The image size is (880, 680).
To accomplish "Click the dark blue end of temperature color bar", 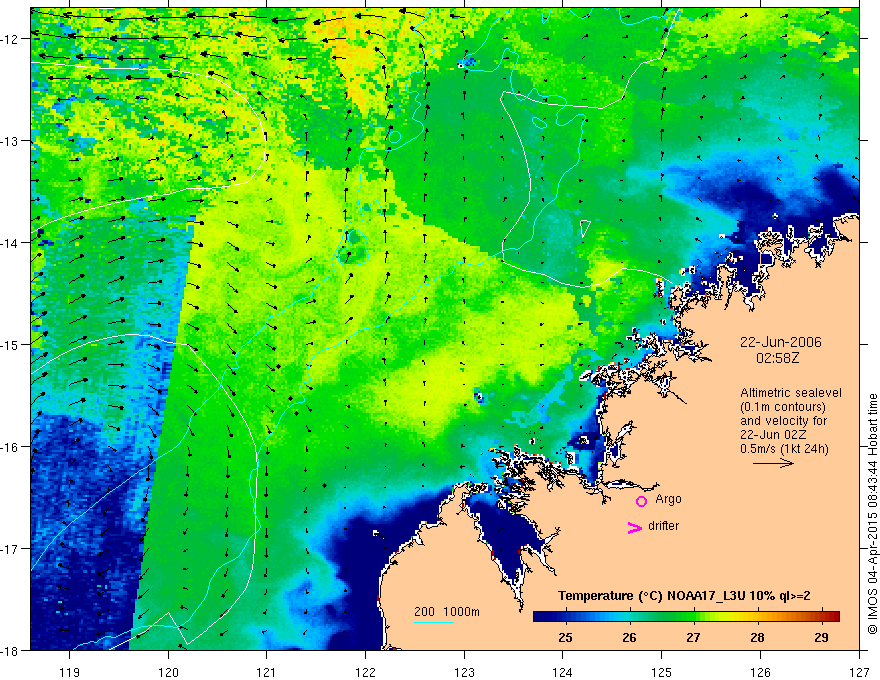I will [540, 617].
